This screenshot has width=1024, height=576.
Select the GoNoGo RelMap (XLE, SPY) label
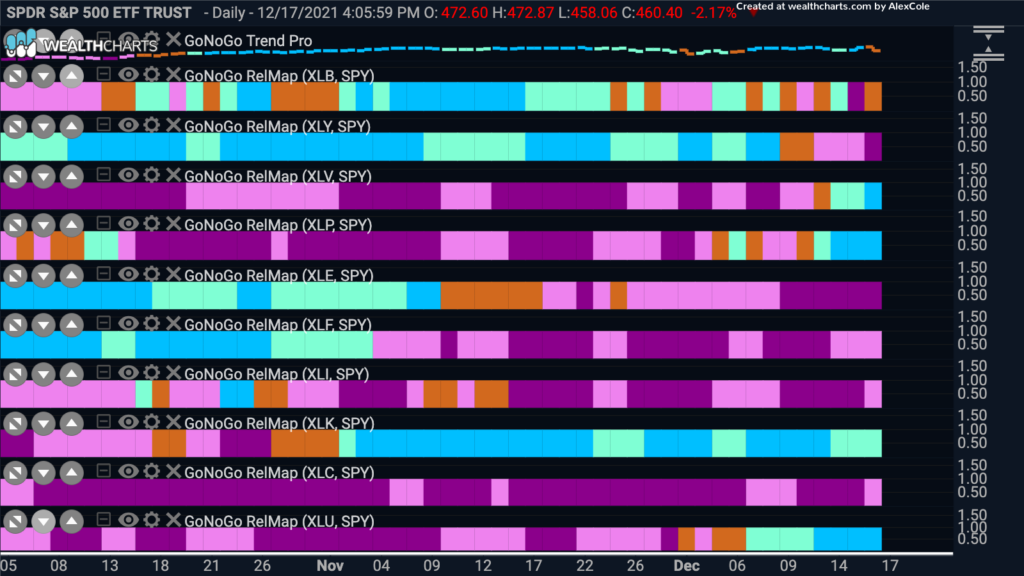coord(278,275)
